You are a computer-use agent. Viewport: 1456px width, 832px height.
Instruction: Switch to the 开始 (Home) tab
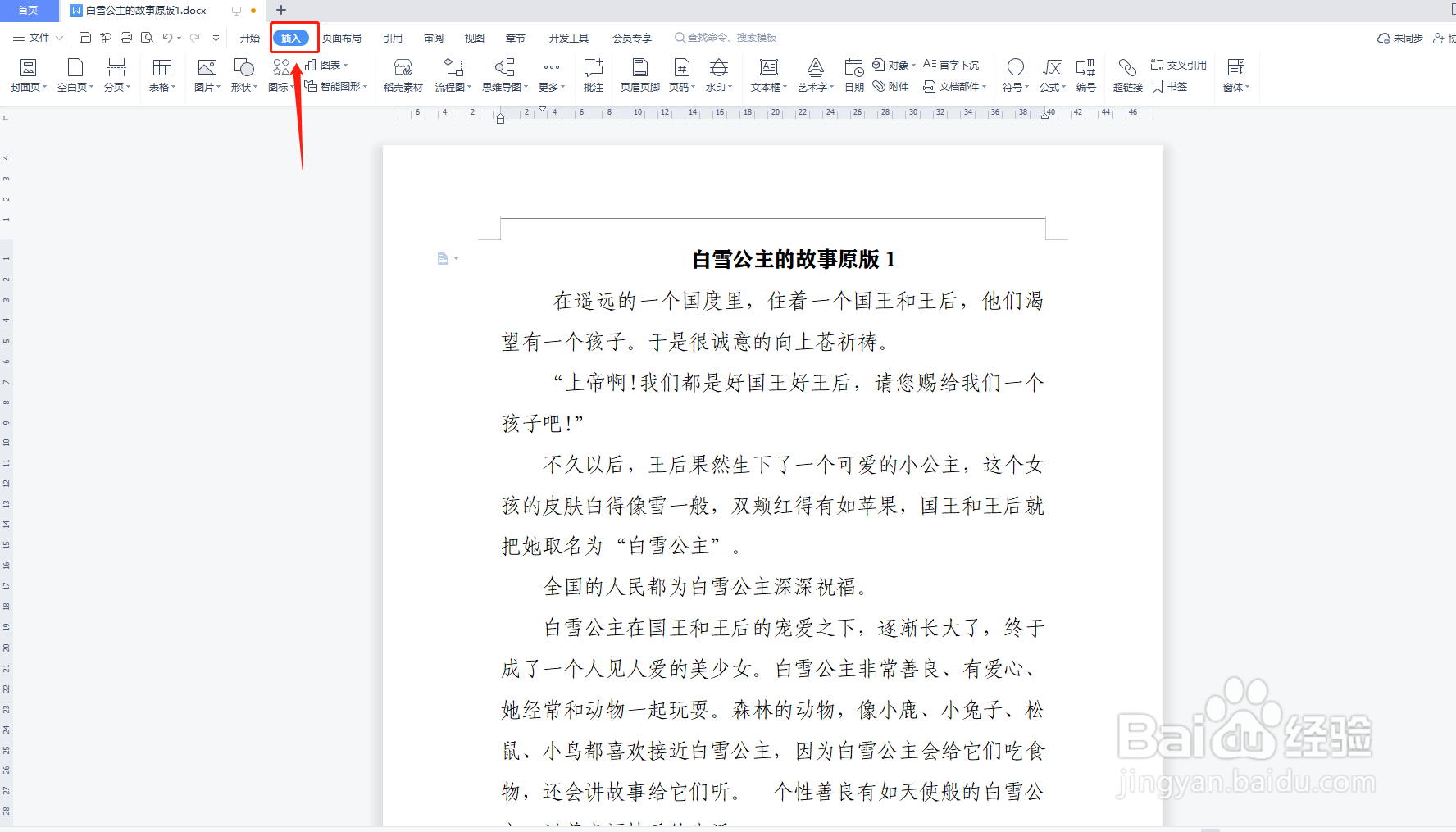coord(250,38)
